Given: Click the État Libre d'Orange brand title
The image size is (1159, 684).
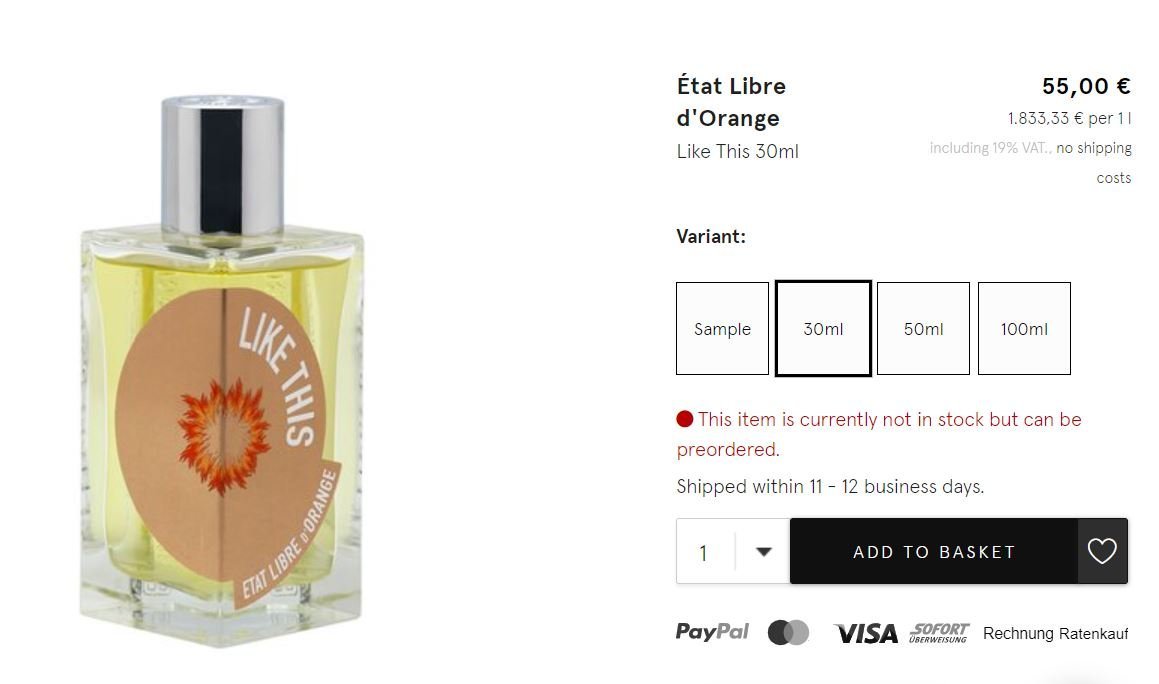Looking at the screenshot, I should click(x=731, y=102).
